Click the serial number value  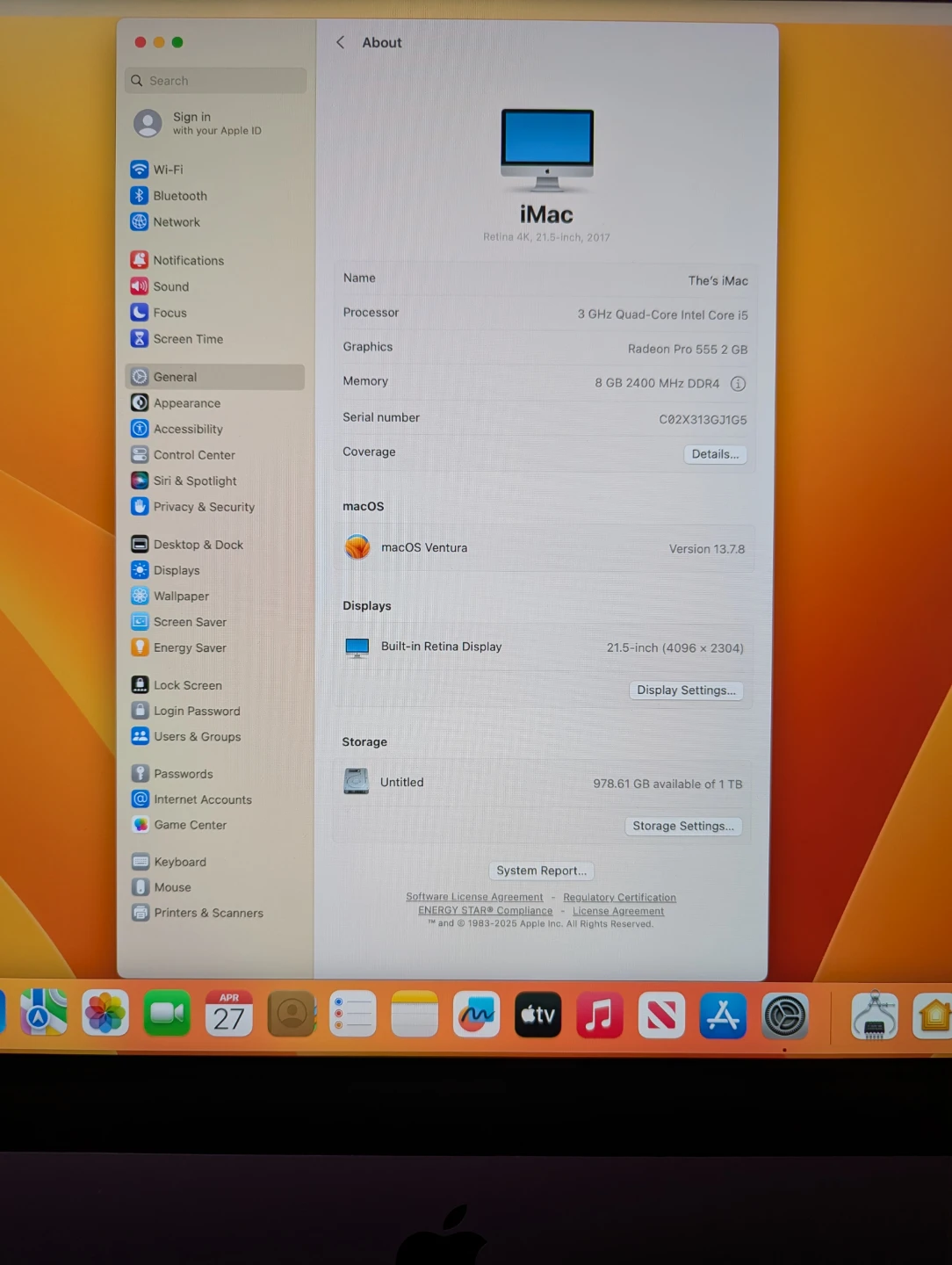703,420
